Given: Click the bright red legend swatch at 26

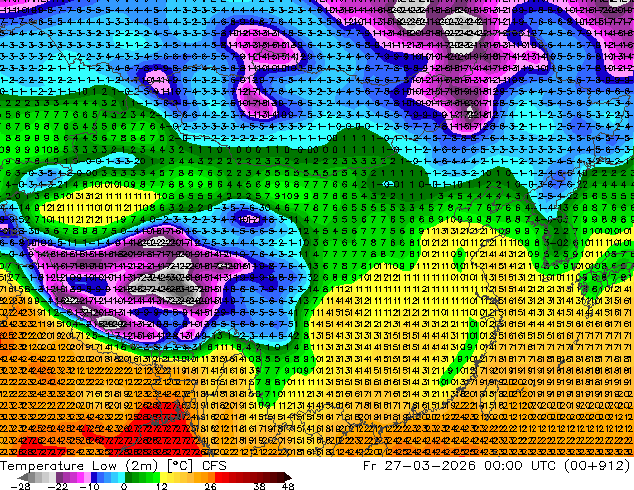Looking at the screenshot, I should pyautogui.click(x=218, y=477).
